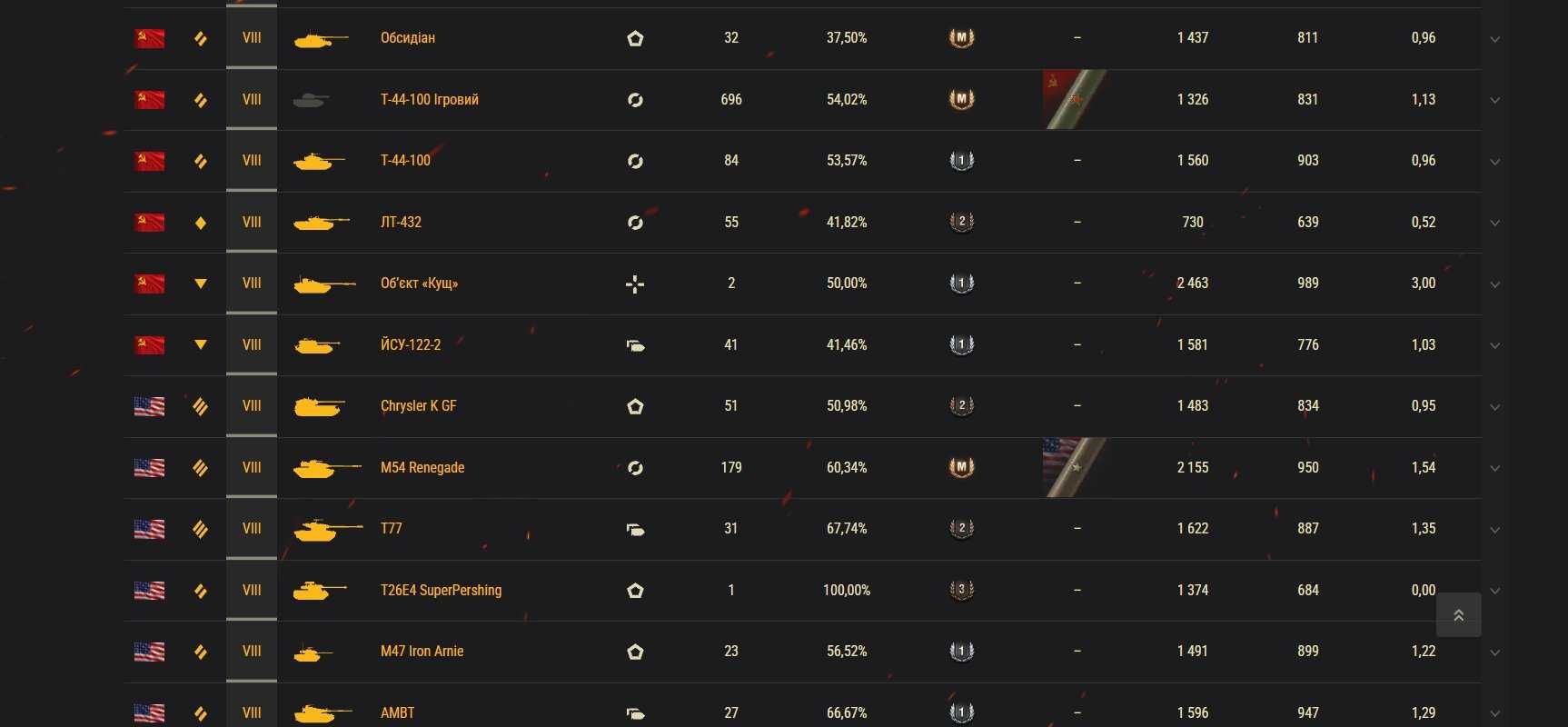Expand the ЛТ-432 row details chevron
This screenshot has width=1568, height=727.
1494,224
